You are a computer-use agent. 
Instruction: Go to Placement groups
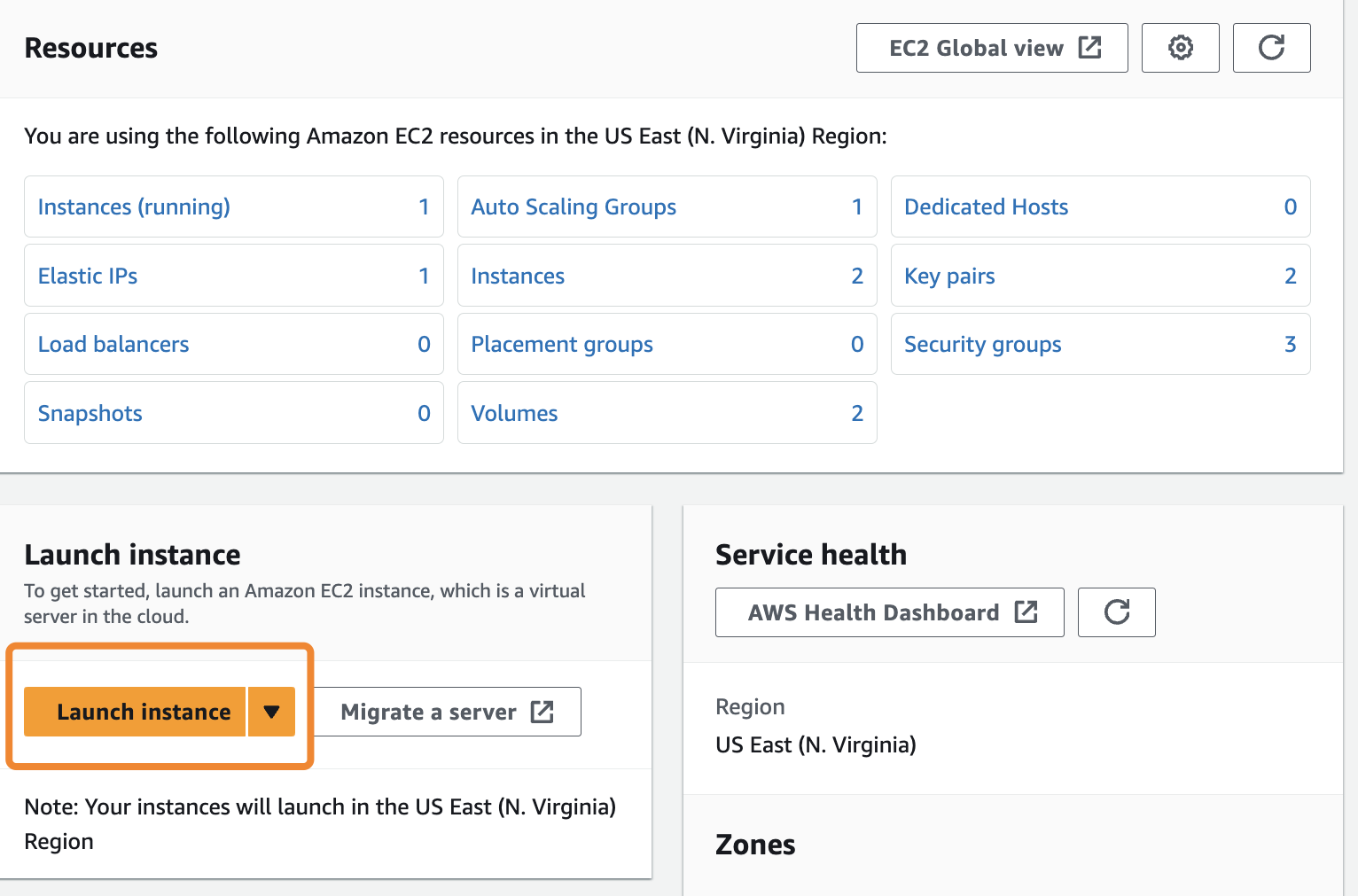point(562,344)
